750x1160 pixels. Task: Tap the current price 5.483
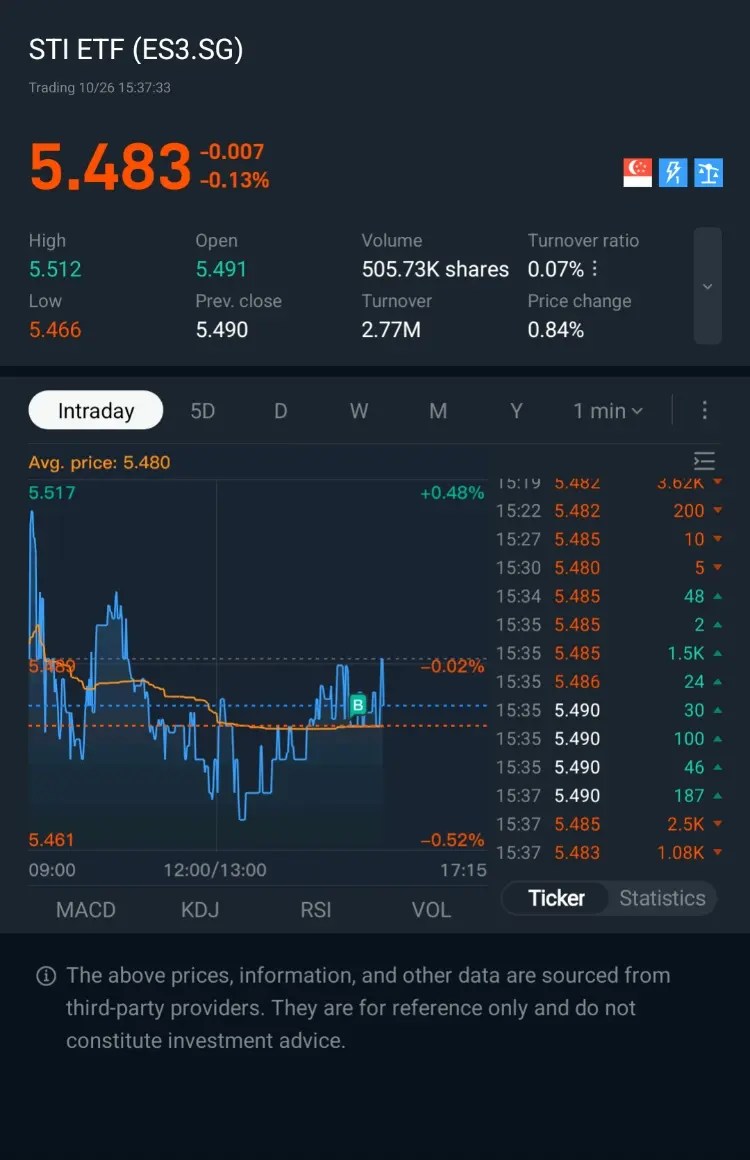110,166
